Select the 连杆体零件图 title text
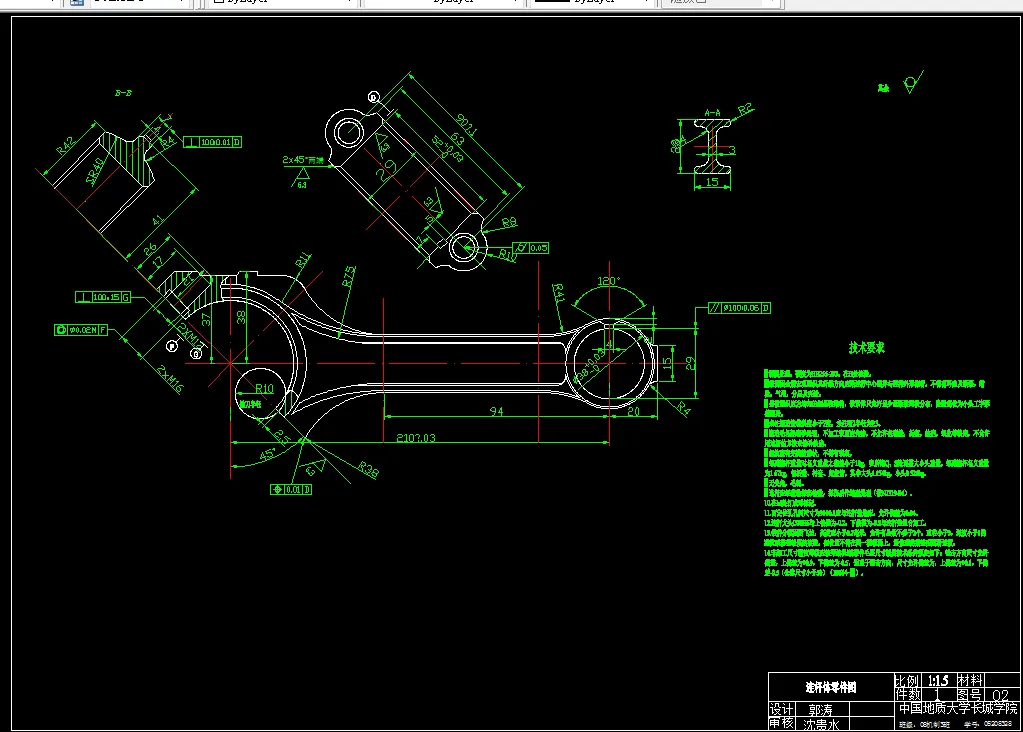The width and height of the screenshot is (1023, 732). [830, 687]
